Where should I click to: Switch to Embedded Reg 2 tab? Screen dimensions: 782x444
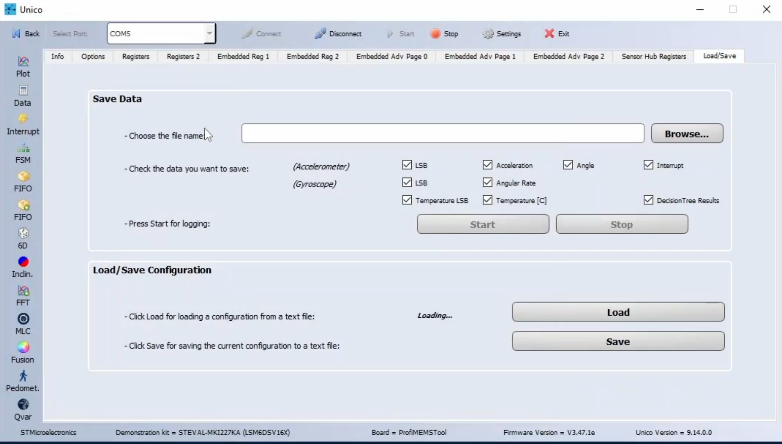pos(313,56)
